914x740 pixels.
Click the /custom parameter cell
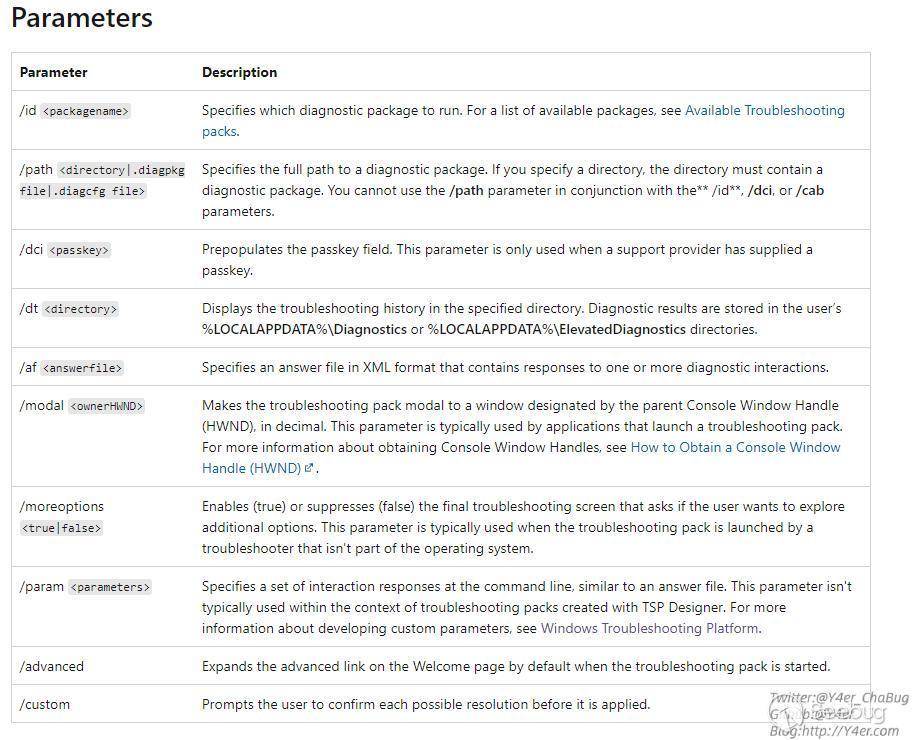point(45,704)
